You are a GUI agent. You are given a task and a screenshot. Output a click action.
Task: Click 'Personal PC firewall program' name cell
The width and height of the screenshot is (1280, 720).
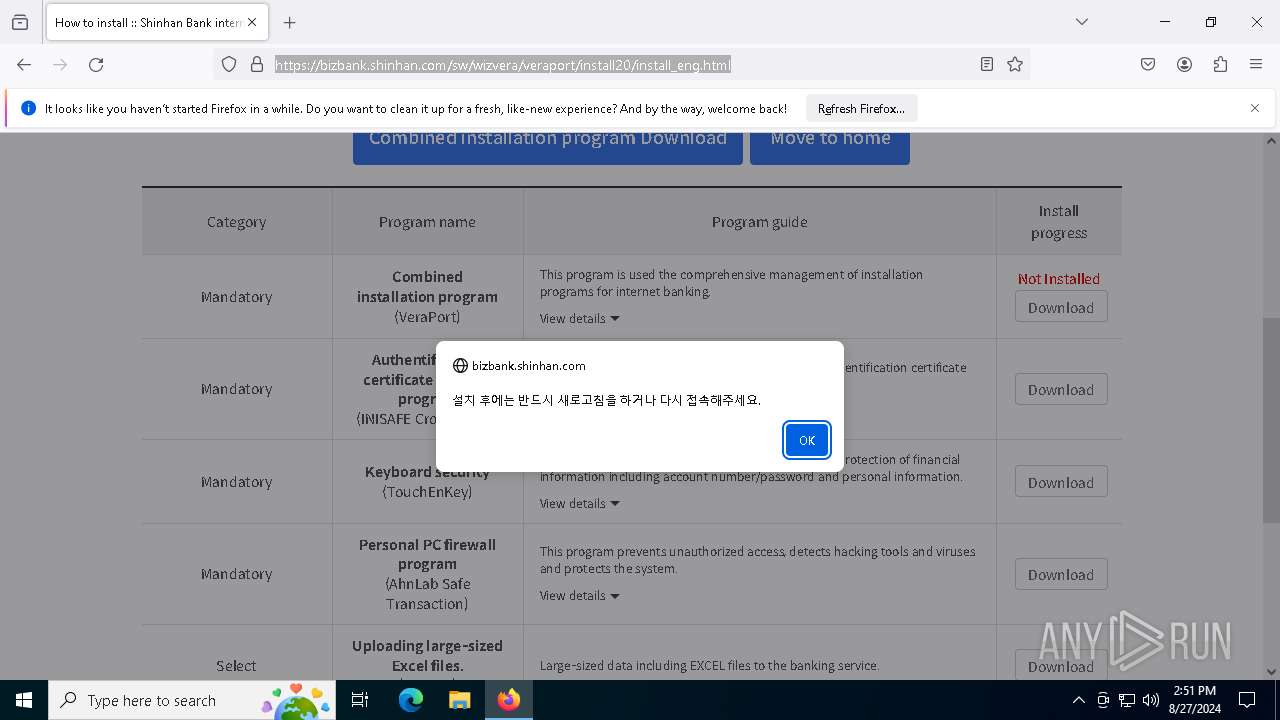pos(427,574)
